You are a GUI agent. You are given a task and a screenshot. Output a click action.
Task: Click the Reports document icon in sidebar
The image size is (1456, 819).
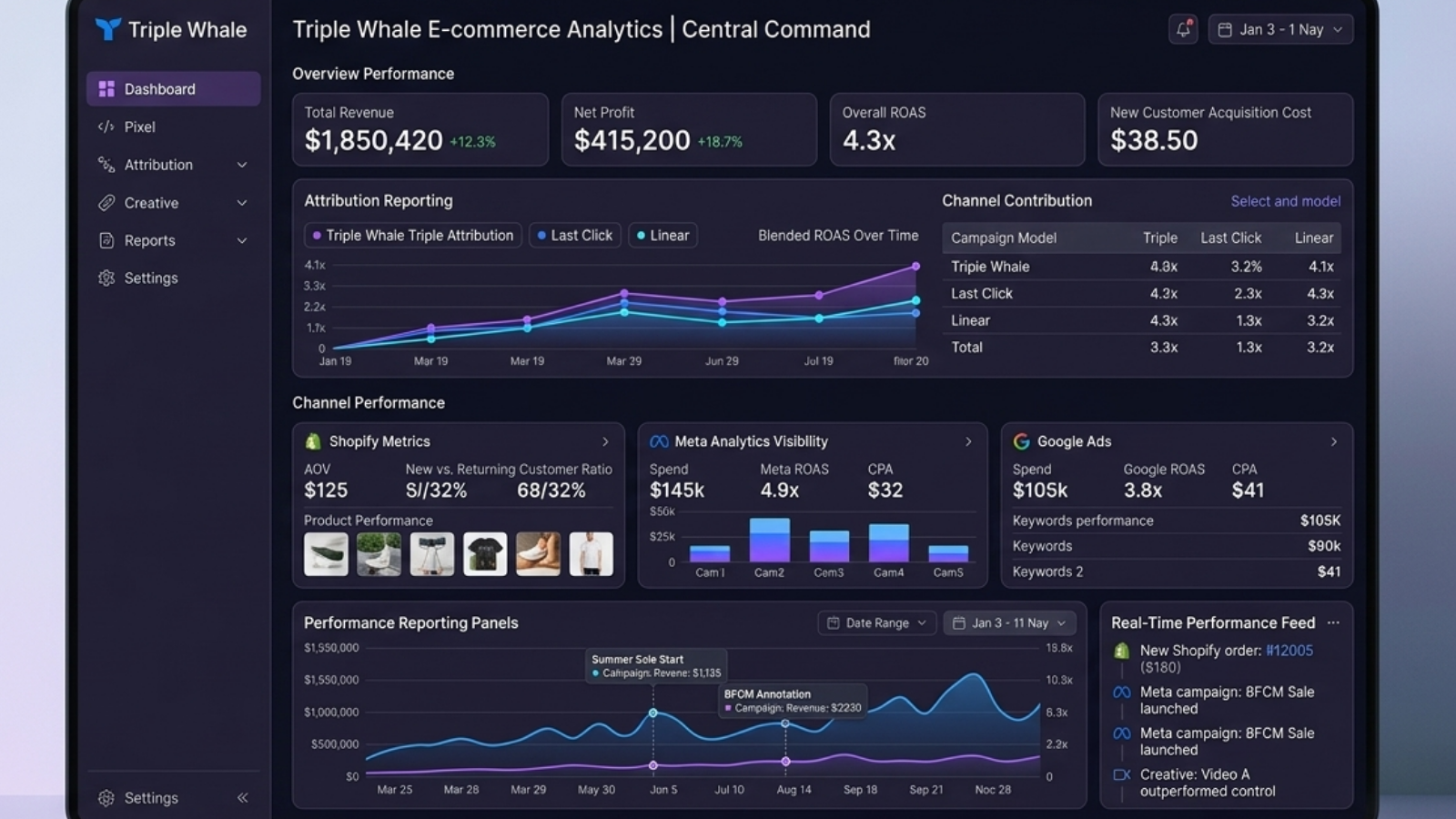(x=106, y=240)
